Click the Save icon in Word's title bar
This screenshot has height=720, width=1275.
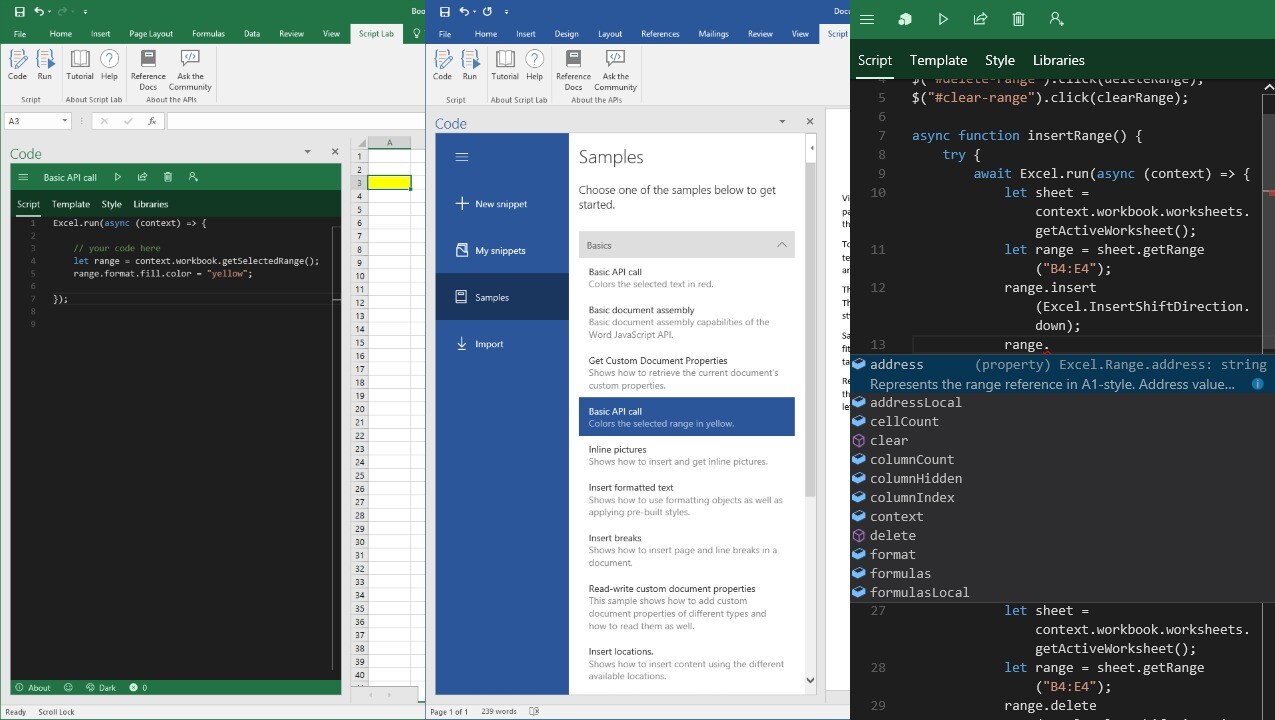point(443,11)
